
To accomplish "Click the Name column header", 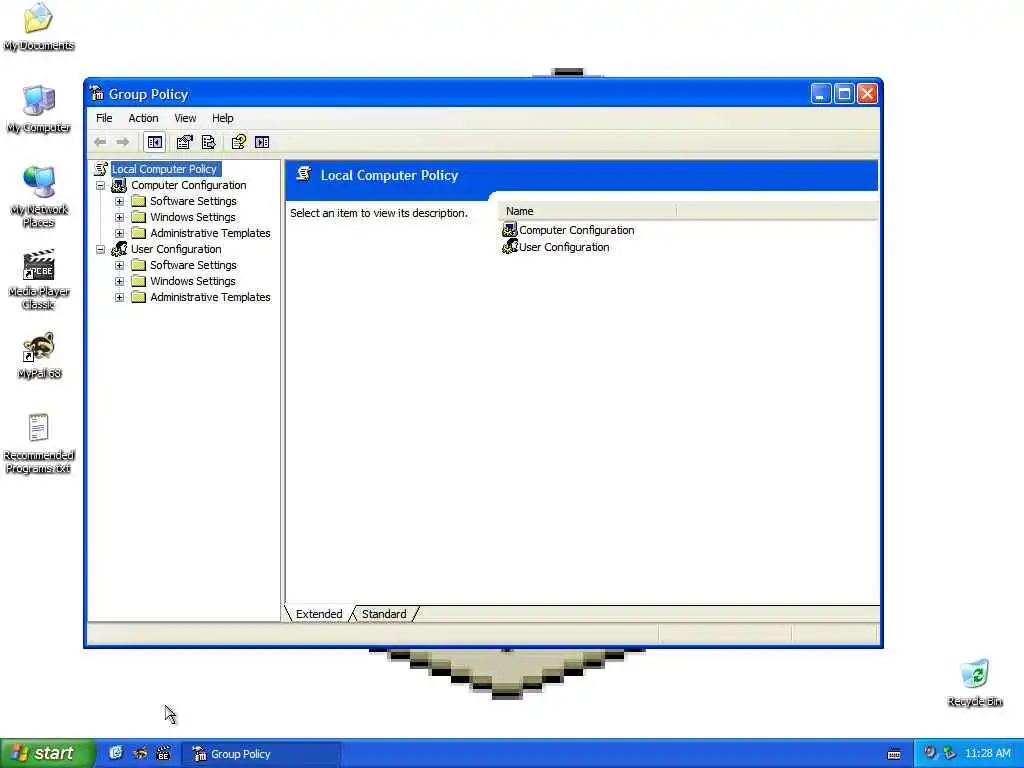I will [x=586, y=211].
